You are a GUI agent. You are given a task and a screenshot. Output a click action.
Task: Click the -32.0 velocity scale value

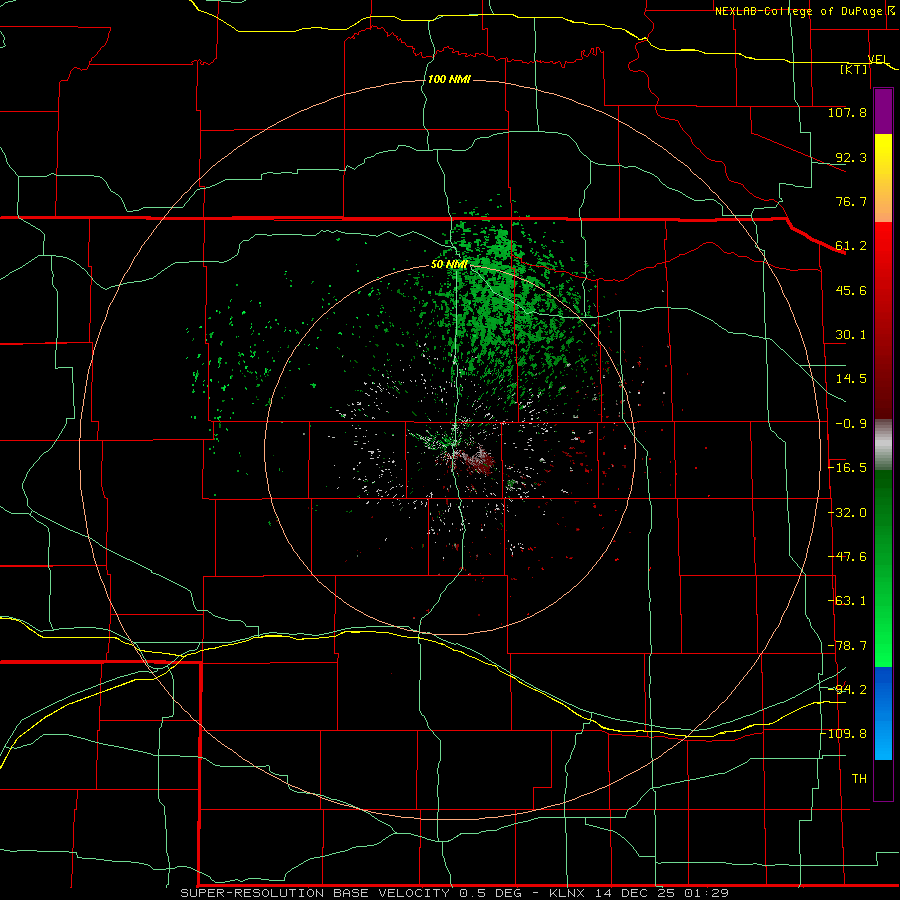847,513
